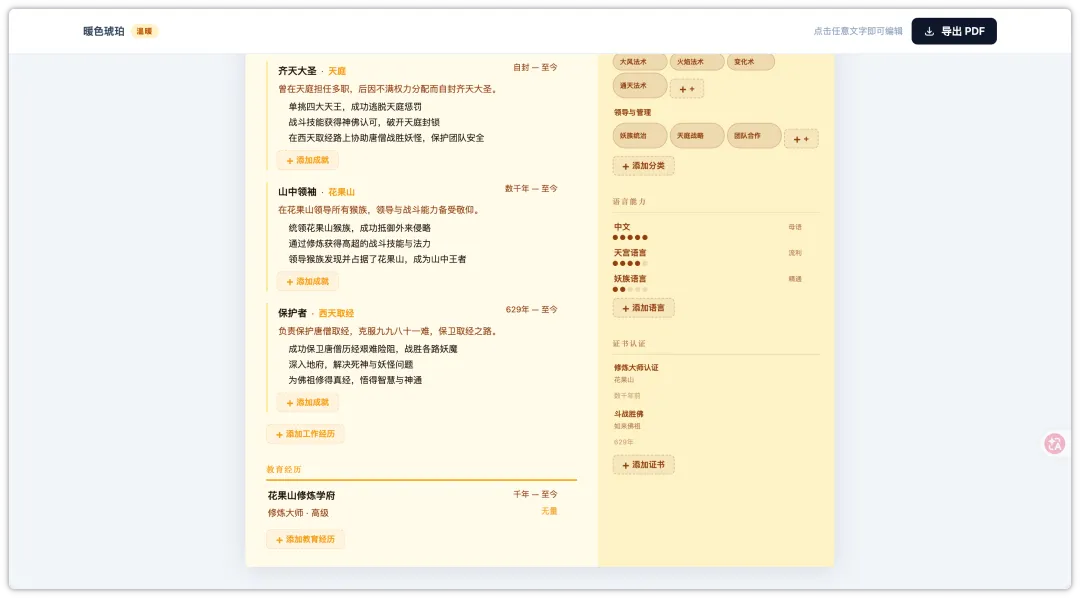The height and width of the screenshot is (598, 1080).
Task: Edit the job title 山中领袖
Action: (298, 192)
